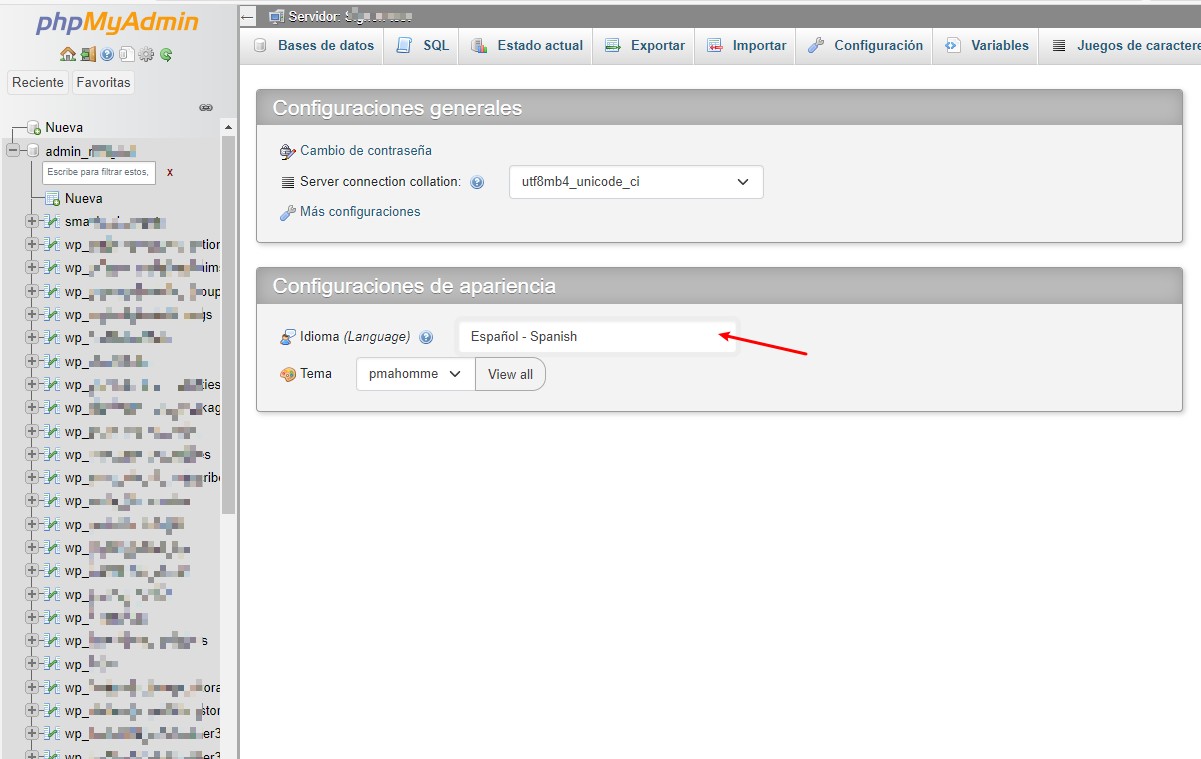Click the link chain icon in the navigation panel
The height and width of the screenshot is (759, 1201).
click(x=206, y=107)
